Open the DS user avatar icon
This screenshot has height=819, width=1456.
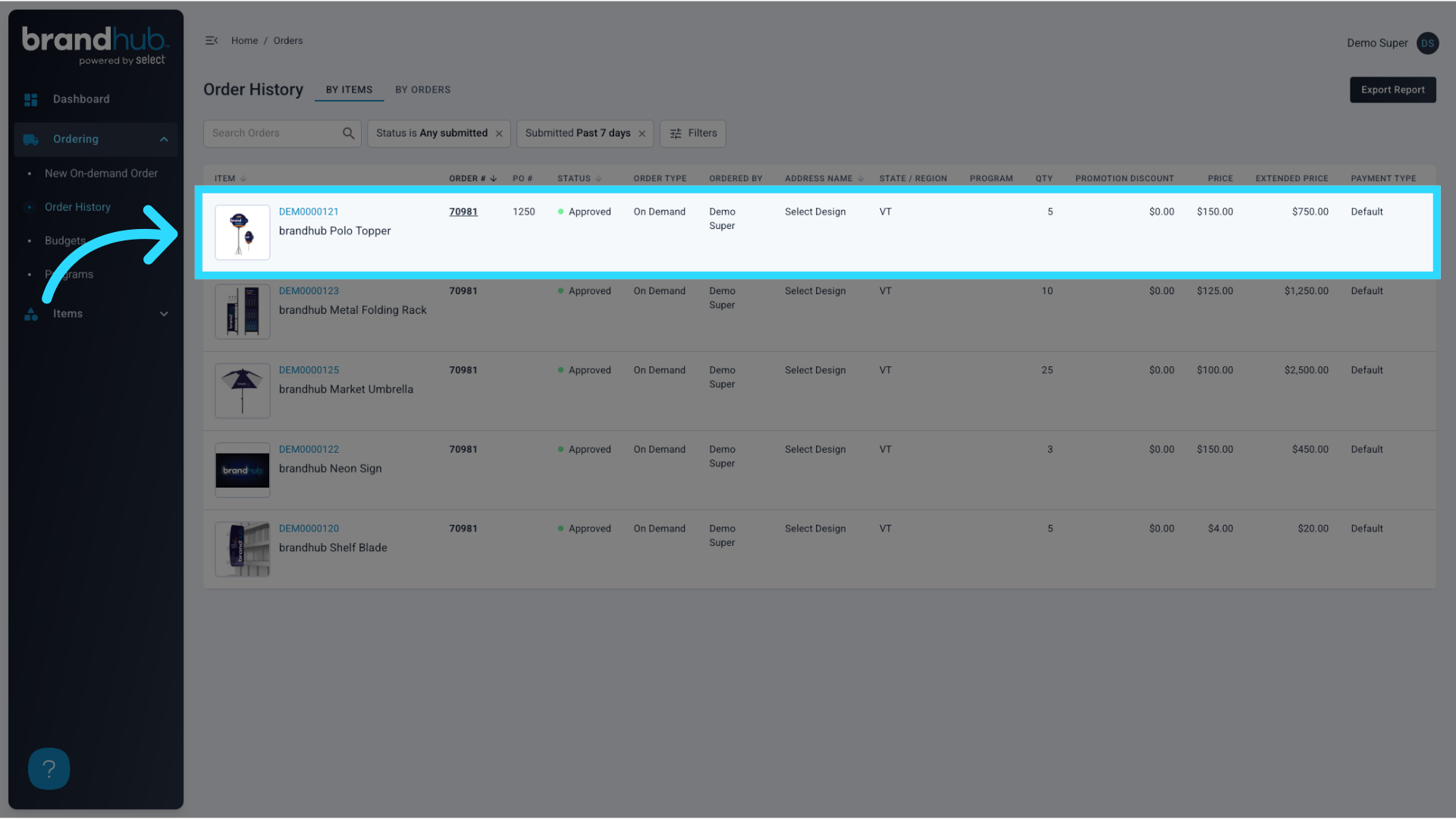pyautogui.click(x=1427, y=43)
